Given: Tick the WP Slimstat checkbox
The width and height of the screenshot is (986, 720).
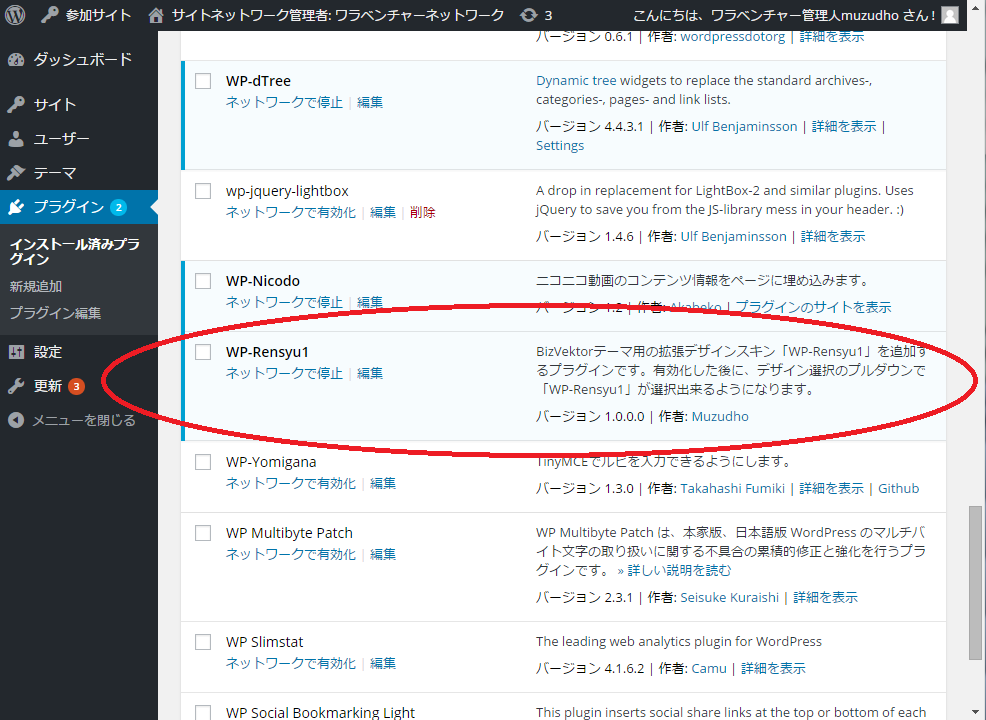Looking at the screenshot, I should [202, 642].
